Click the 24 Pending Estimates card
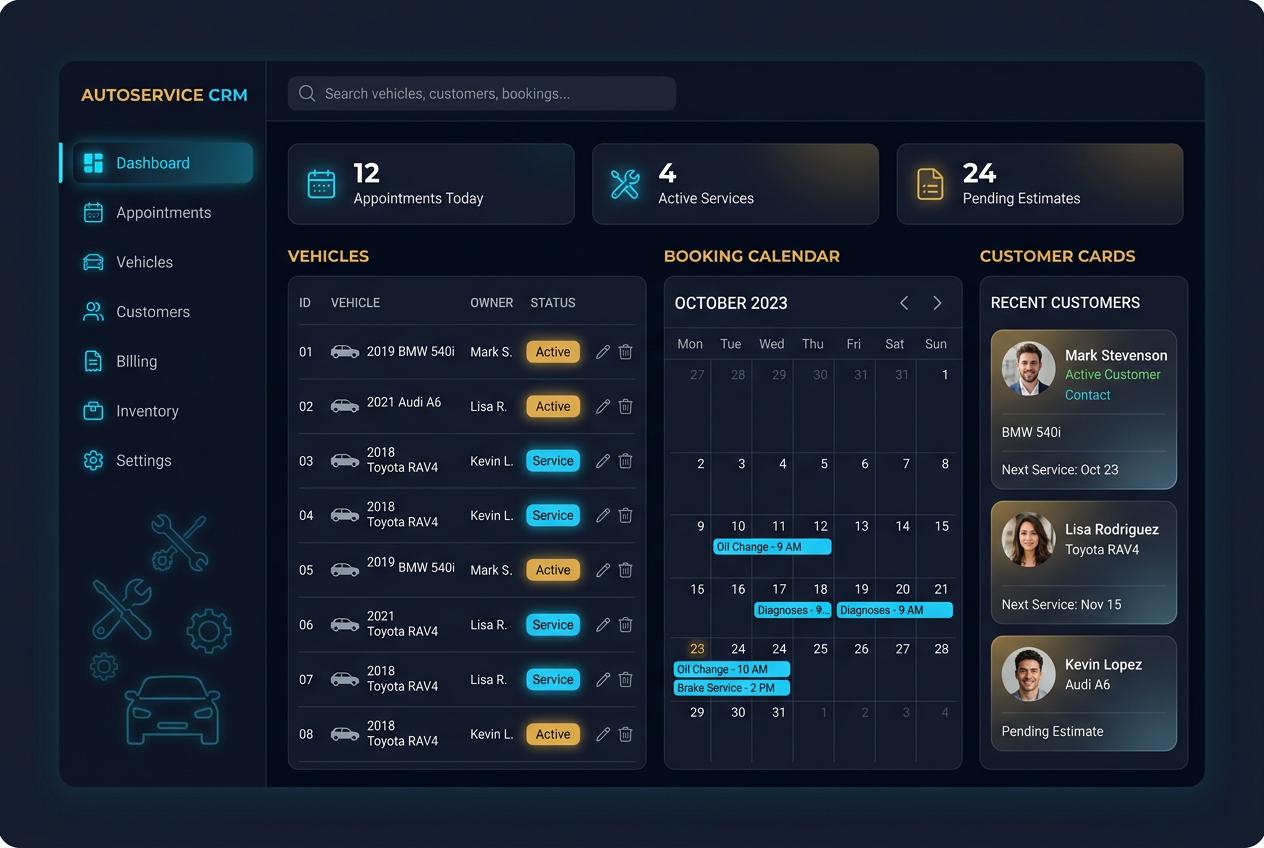 click(1040, 184)
